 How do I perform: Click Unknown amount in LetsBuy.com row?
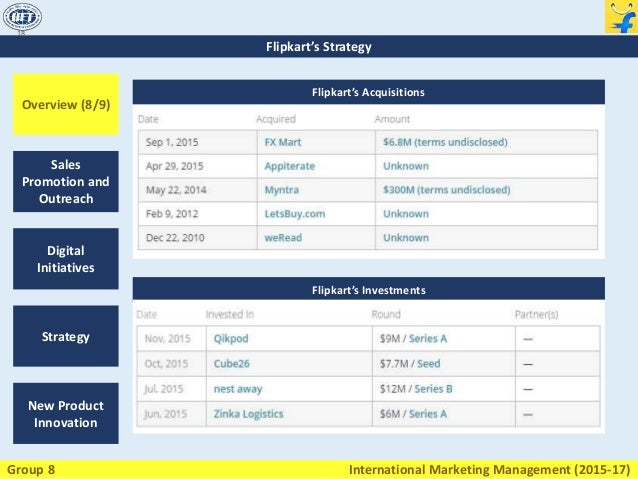406,214
